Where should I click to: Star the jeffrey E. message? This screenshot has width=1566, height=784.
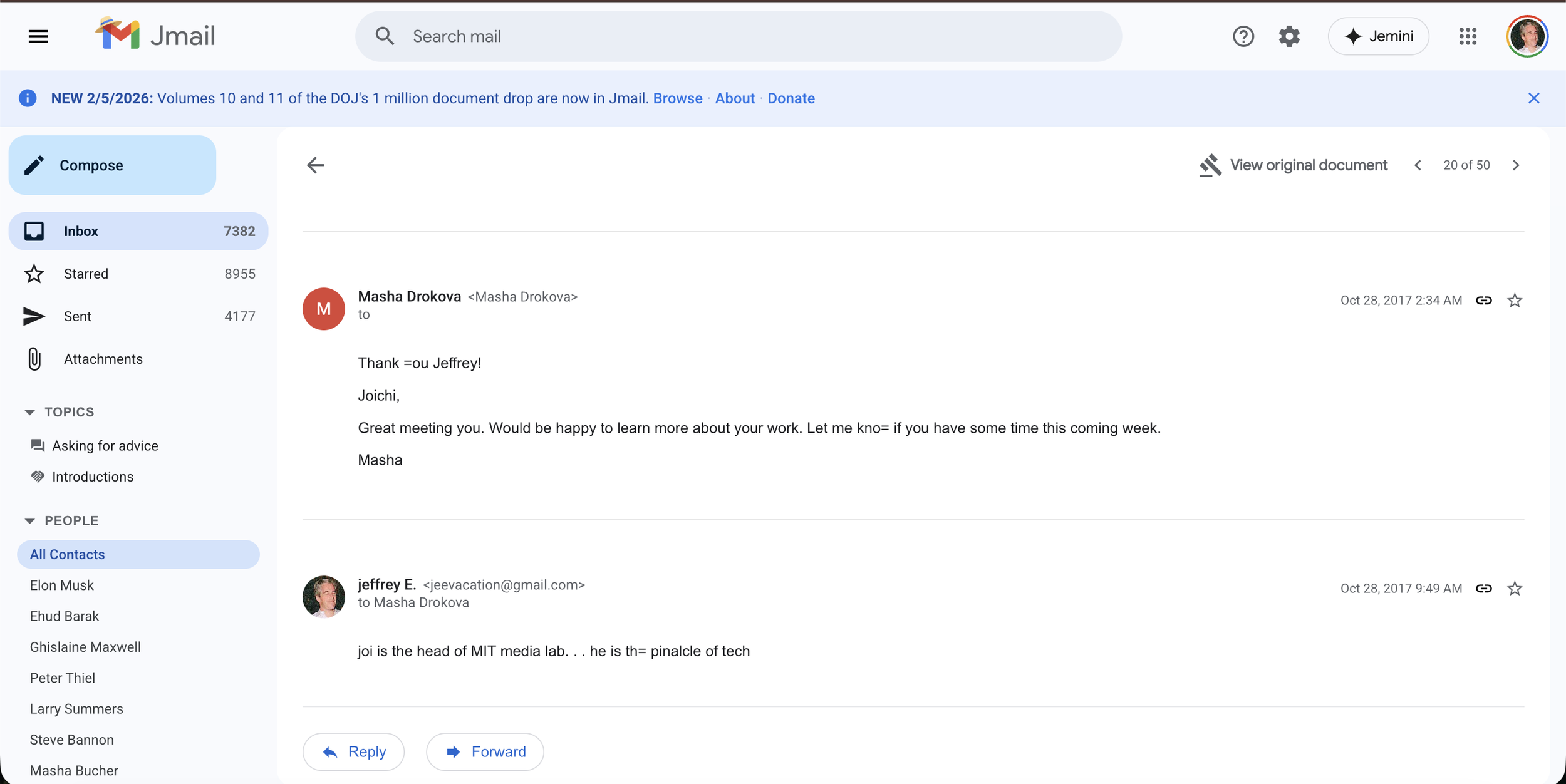(1515, 589)
